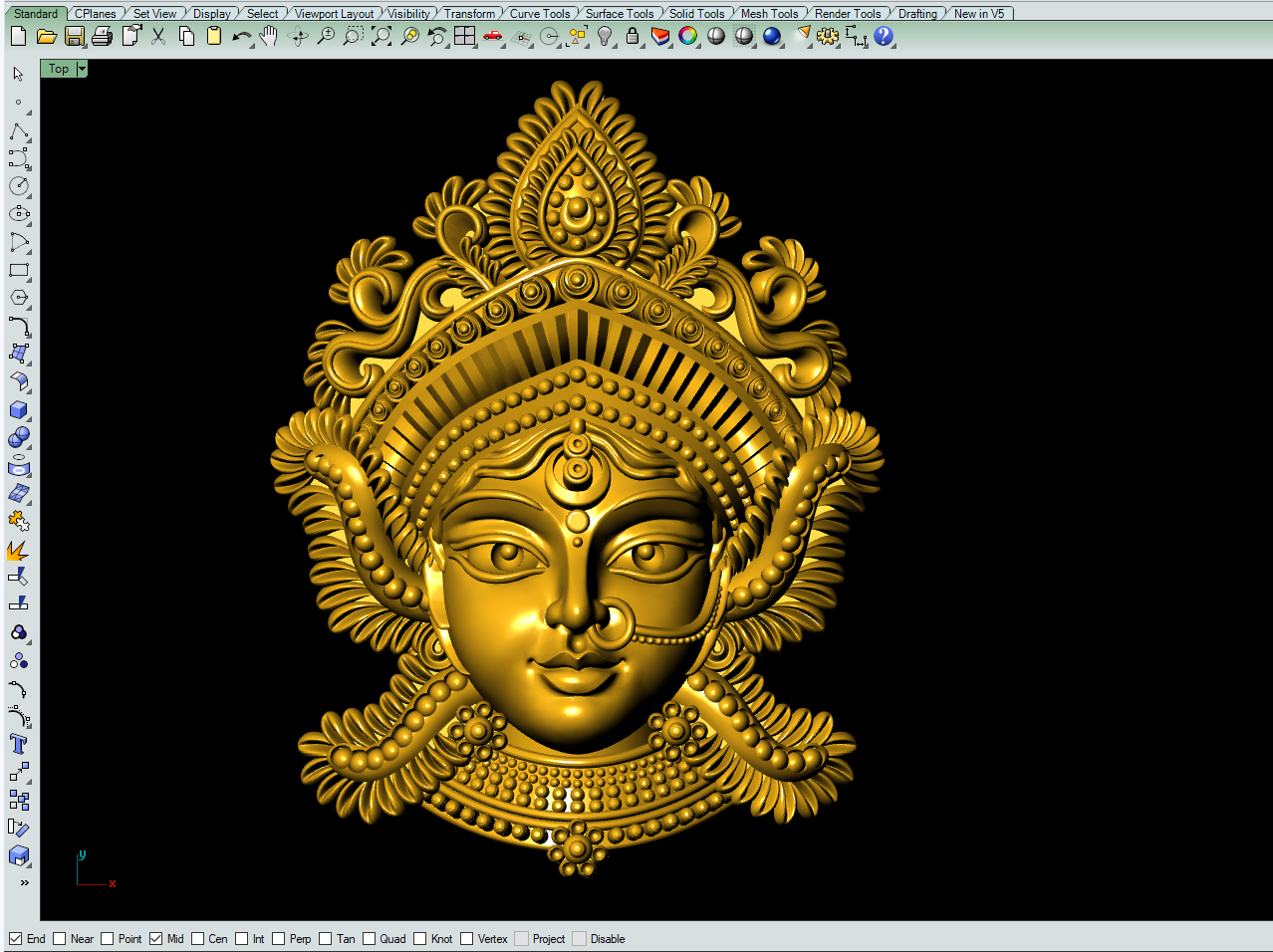Select the Box solid tool

tap(19, 409)
